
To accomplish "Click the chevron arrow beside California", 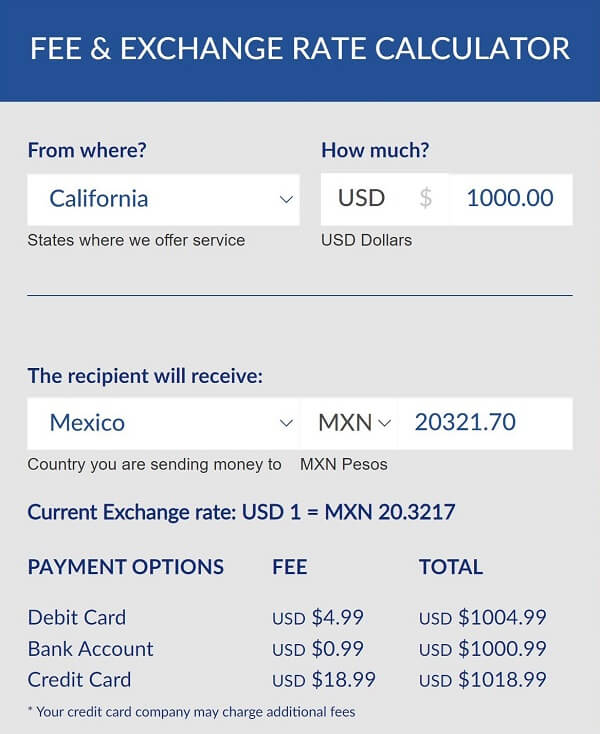I will tap(286, 199).
